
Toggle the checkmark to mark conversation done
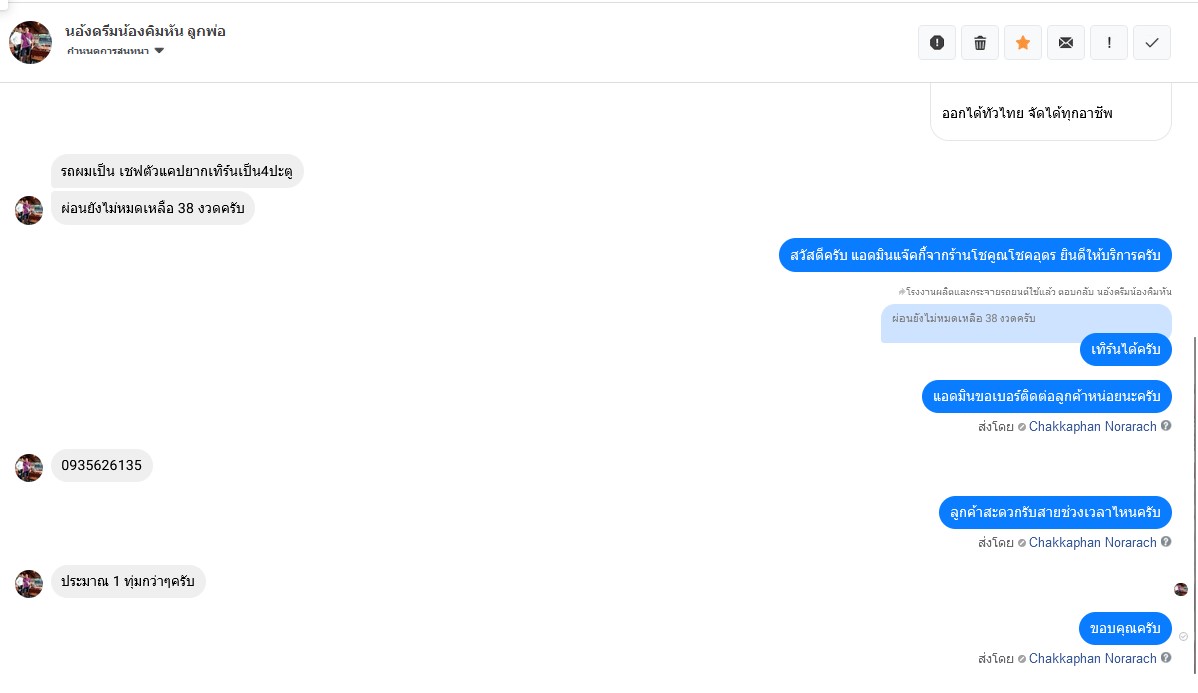point(1152,43)
